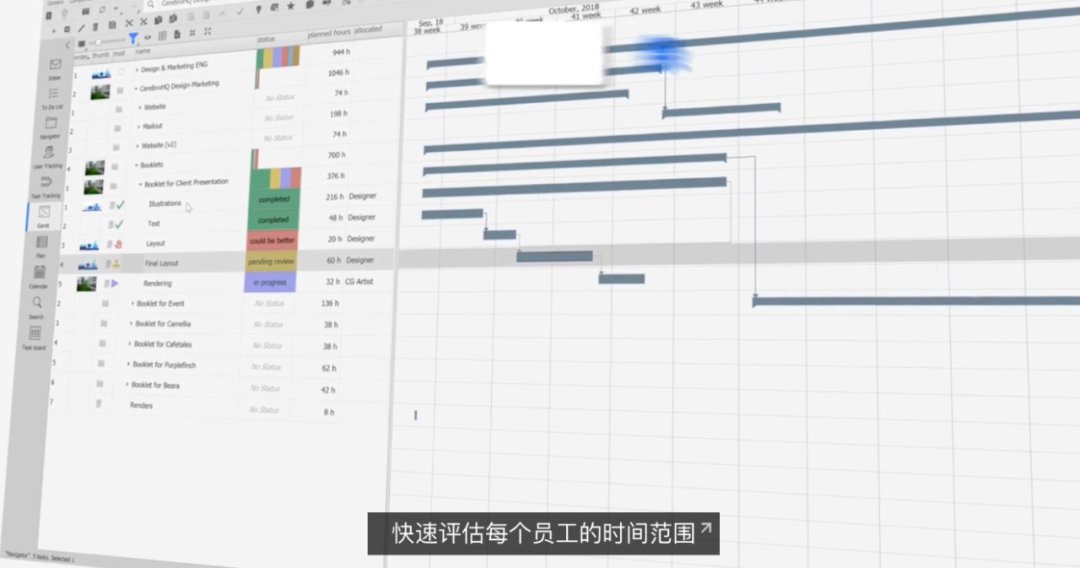Viewport: 1080px width, 568px height.
Task: Click the pending review status cell
Action: [271, 262]
